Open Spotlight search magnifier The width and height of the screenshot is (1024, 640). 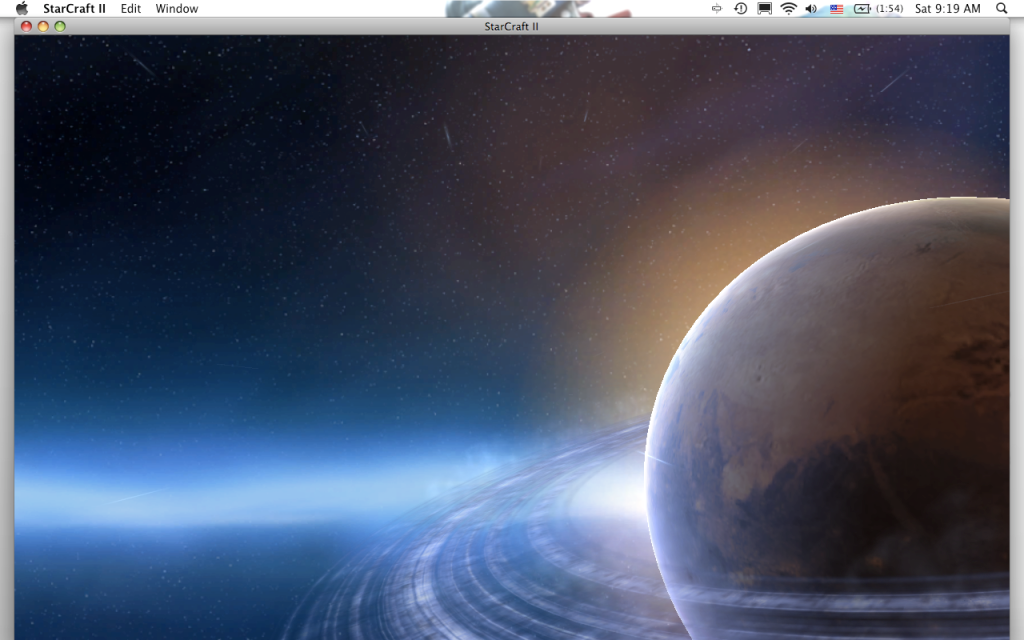tap(1002, 9)
